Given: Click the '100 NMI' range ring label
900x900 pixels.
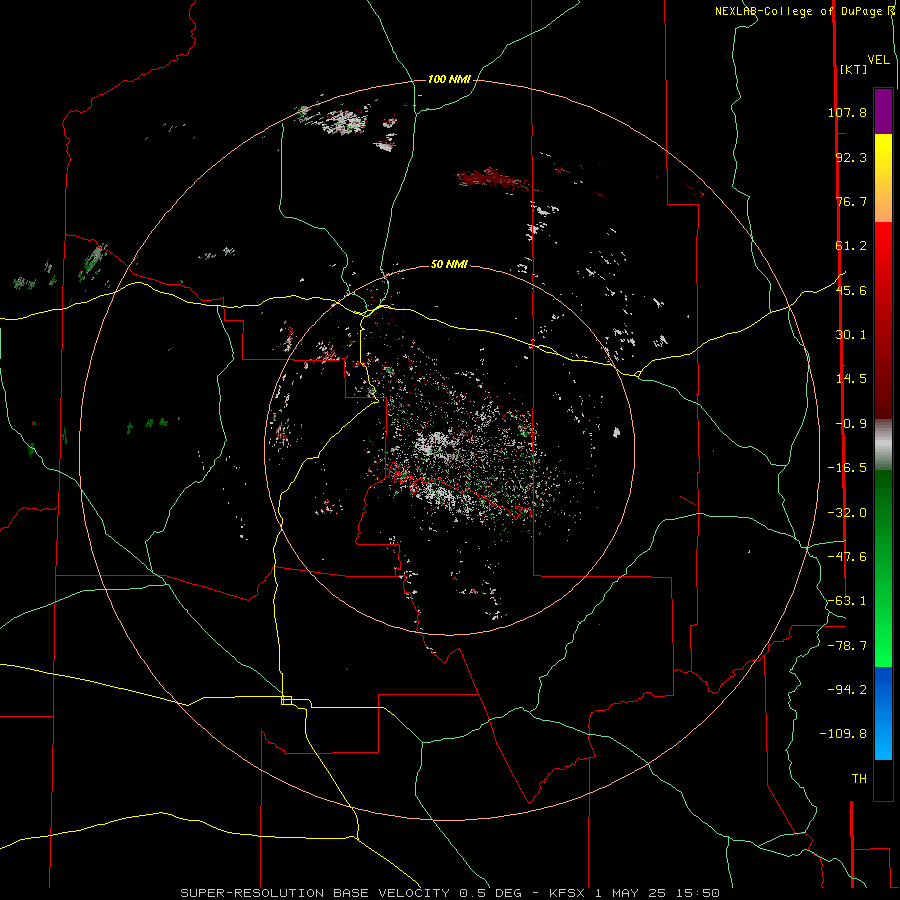Looking at the screenshot, I should [x=449, y=79].
